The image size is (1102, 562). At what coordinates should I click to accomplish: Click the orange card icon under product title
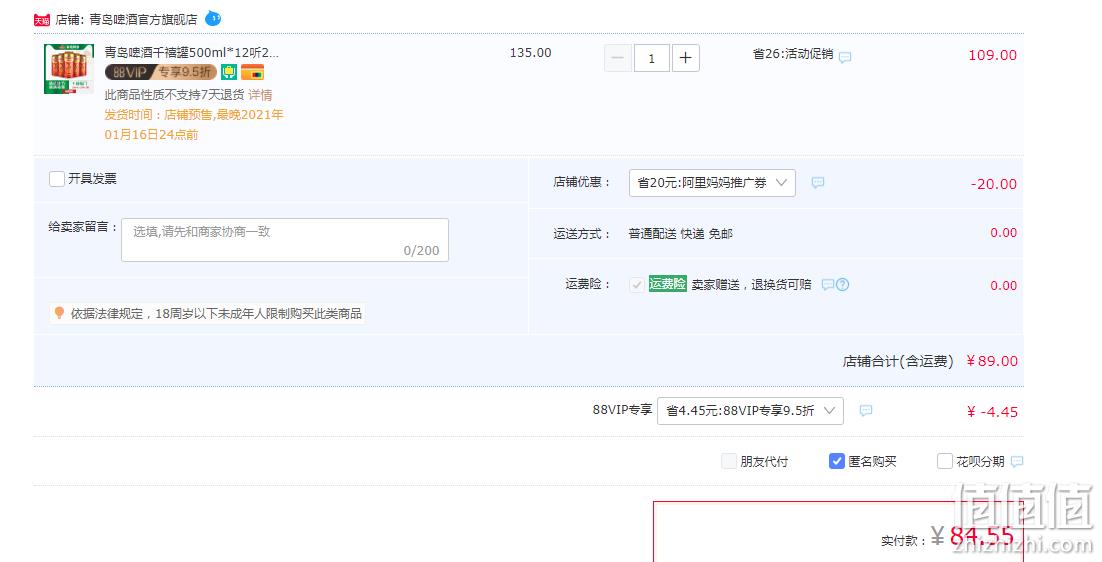click(252, 72)
